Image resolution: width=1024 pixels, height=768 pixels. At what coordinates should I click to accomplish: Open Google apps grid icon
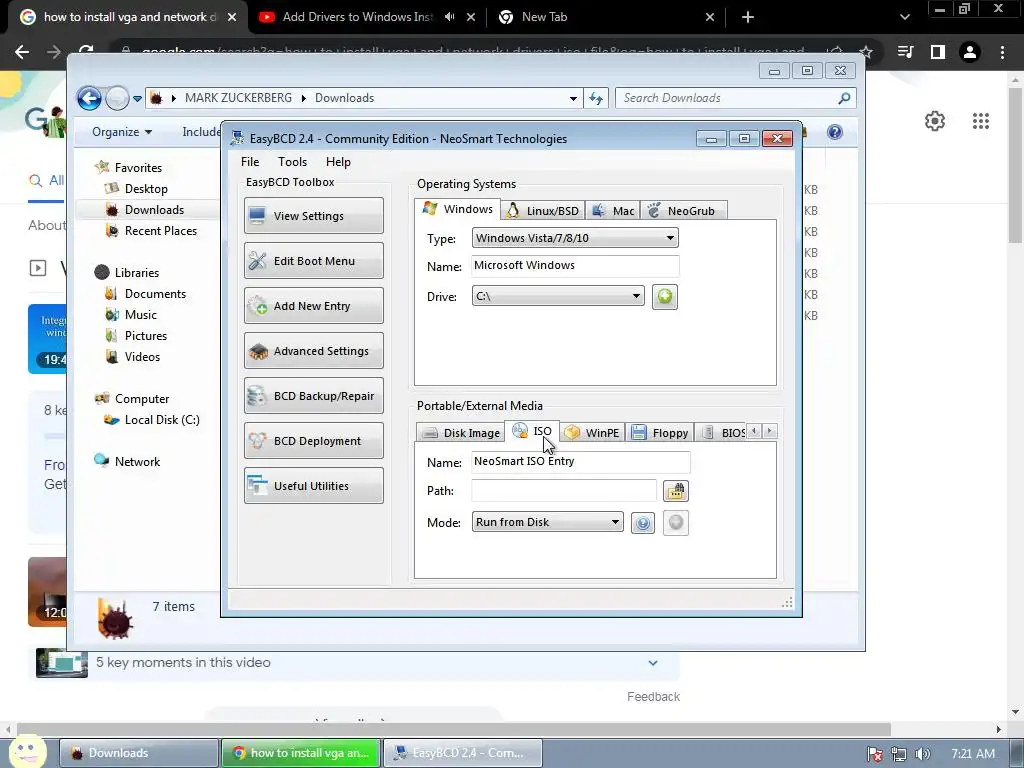pos(980,121)
